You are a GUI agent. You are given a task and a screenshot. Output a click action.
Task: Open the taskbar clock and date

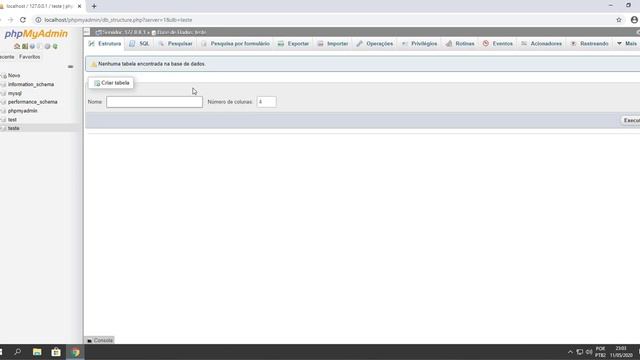[621, 352]
